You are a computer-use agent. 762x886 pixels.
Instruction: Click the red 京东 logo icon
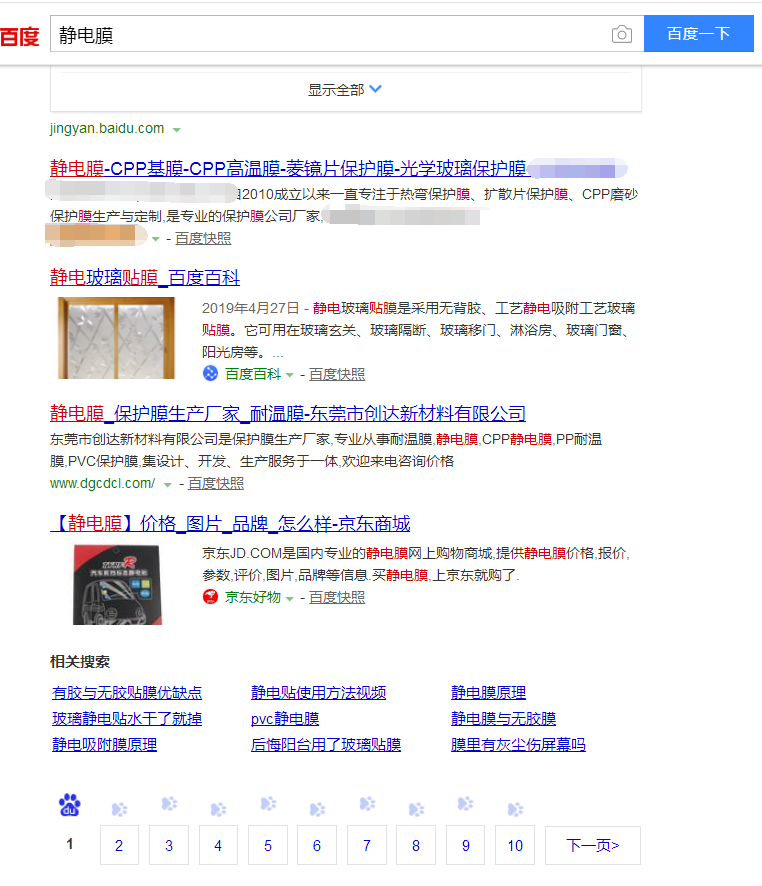pos(210,597)
